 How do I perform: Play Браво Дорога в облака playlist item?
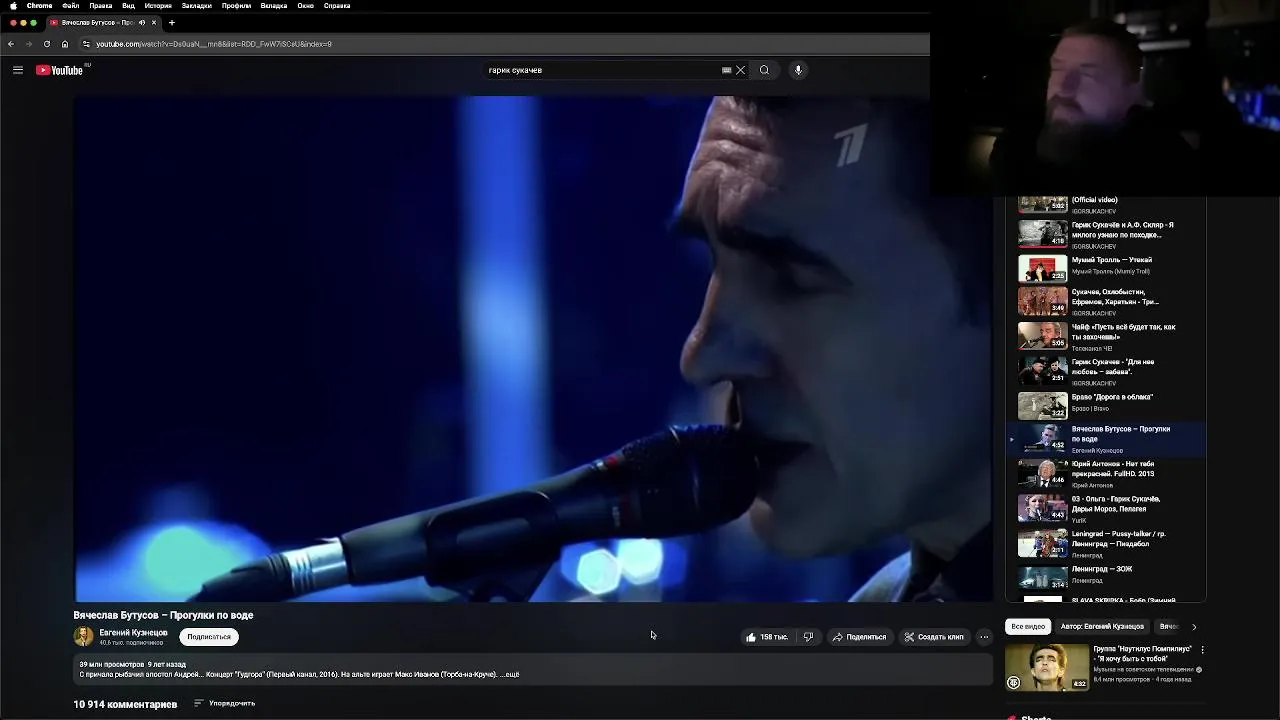pos(1105,403)
